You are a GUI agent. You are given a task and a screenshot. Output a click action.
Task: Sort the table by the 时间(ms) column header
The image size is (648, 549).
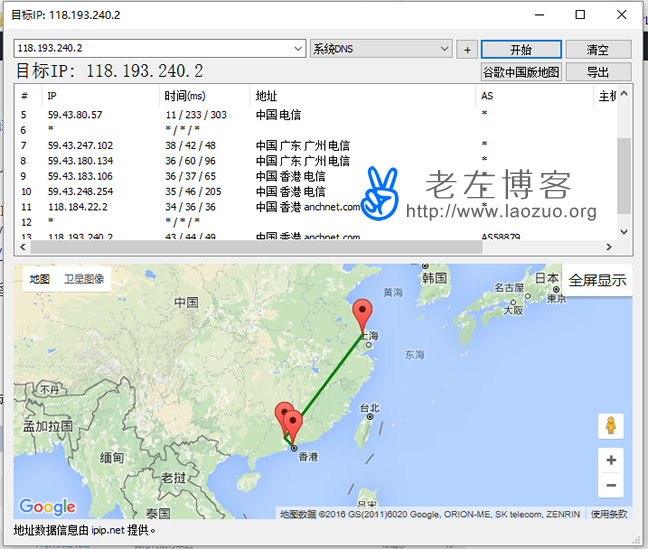point(185,96)
